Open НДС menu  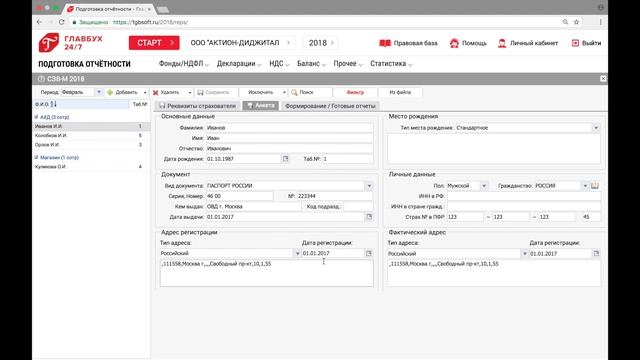point(279,64)
